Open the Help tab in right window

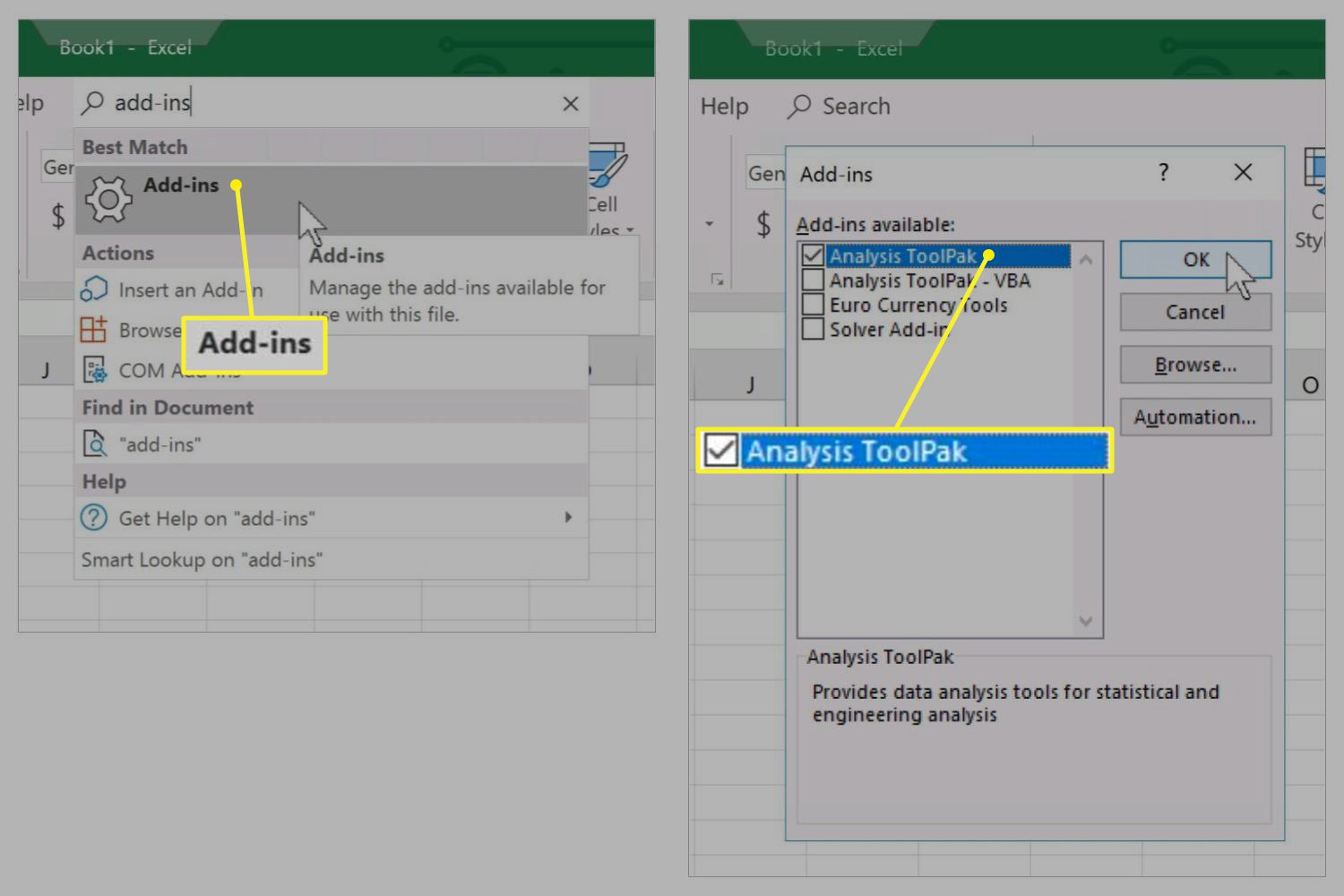coord(724,107)
